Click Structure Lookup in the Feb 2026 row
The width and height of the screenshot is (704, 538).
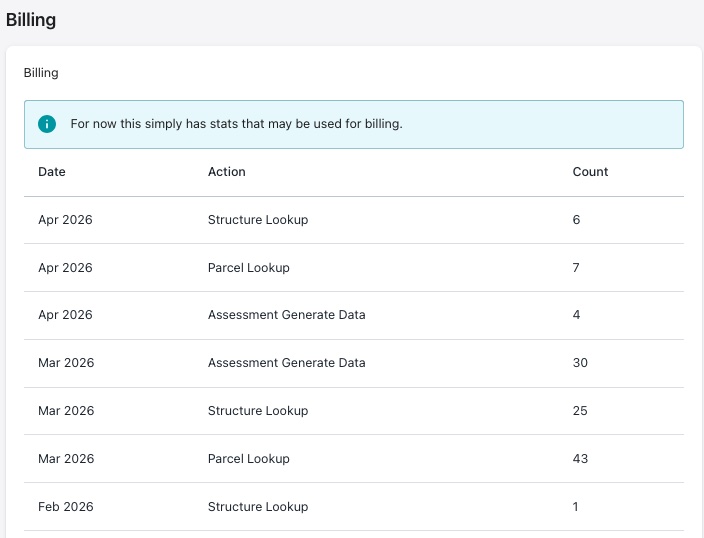[258, 507]
